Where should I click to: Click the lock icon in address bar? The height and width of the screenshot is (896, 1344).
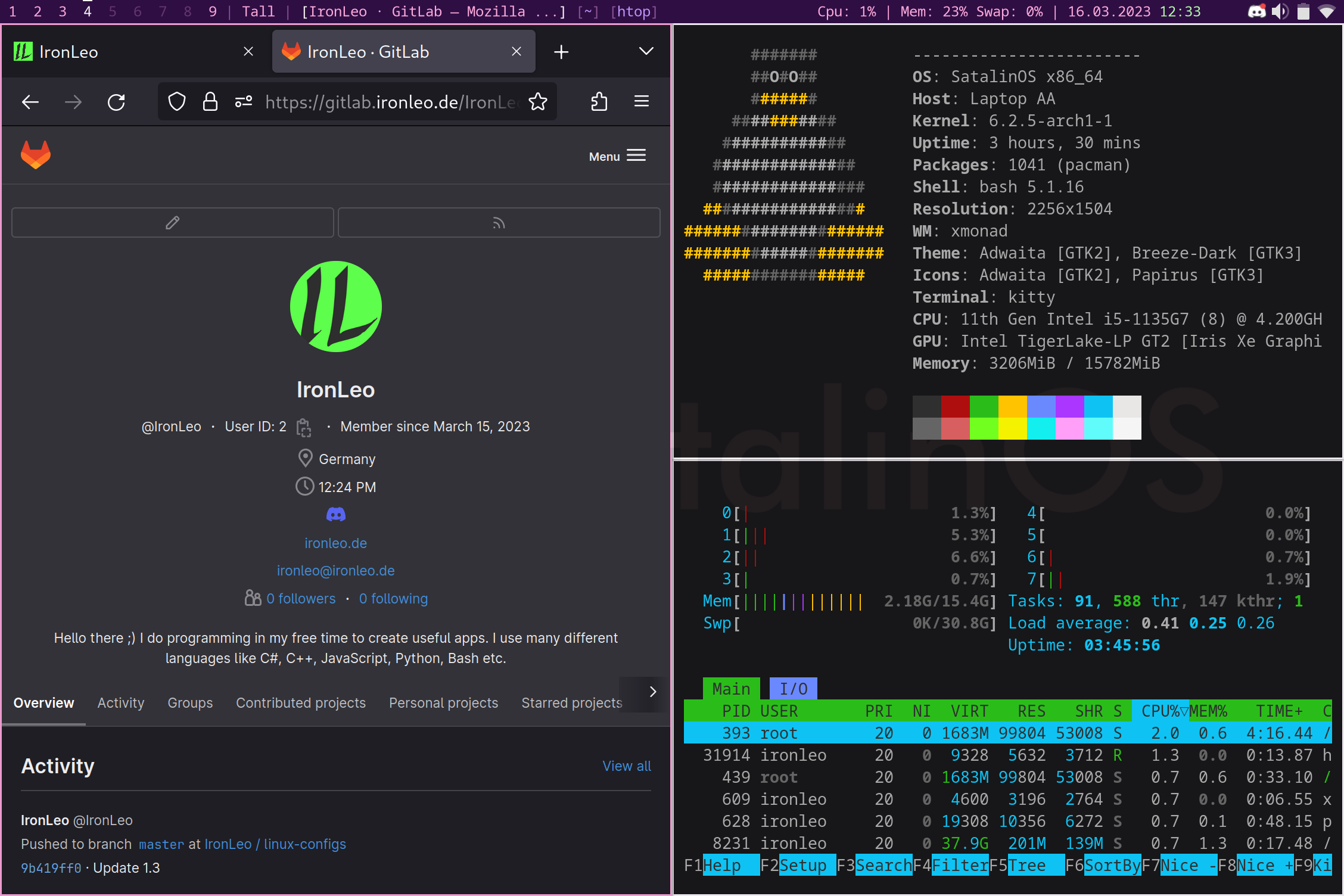tap(211, 100)
